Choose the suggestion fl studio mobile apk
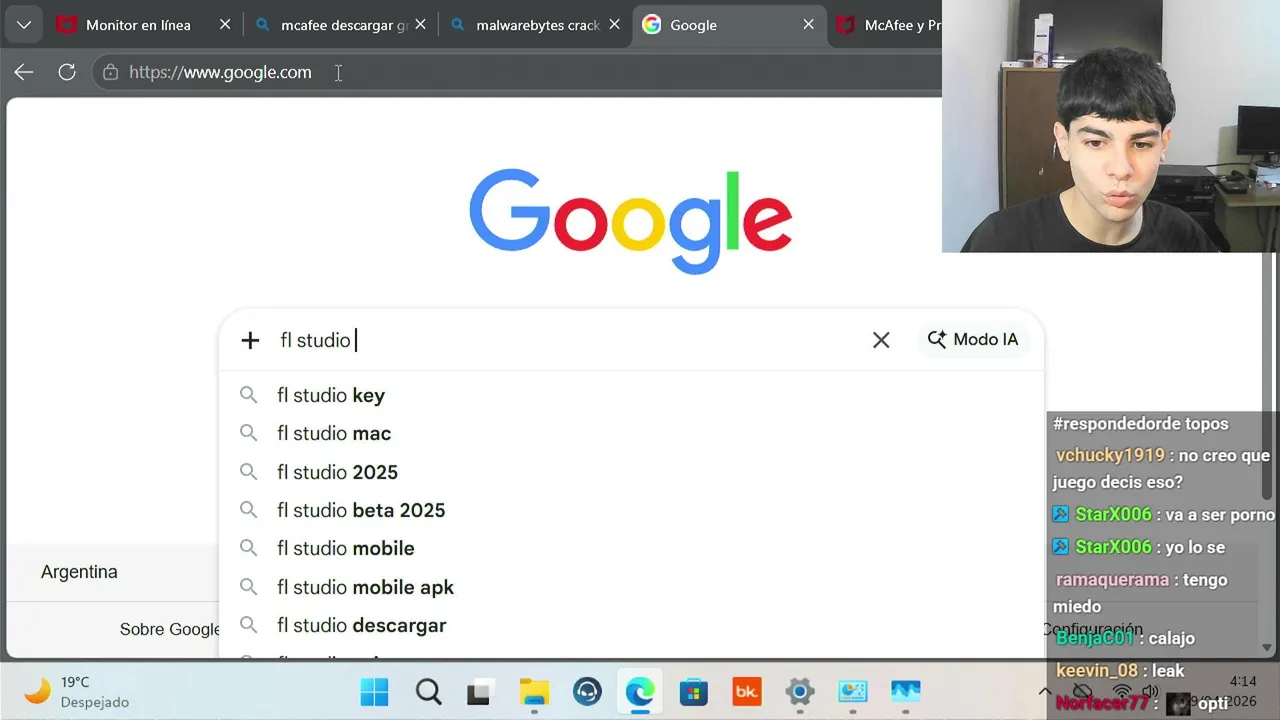 pyautogui.click(x=630, y=587)
